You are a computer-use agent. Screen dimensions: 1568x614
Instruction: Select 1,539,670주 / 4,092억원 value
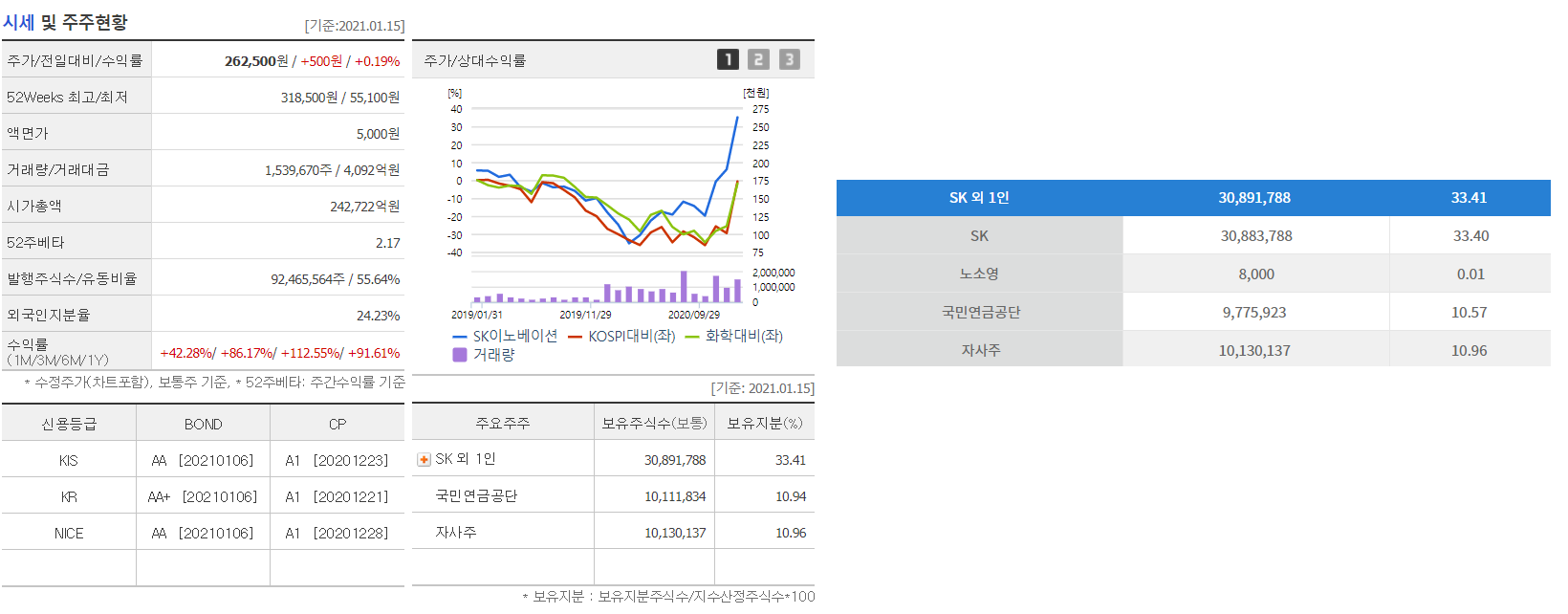[333, 170]
